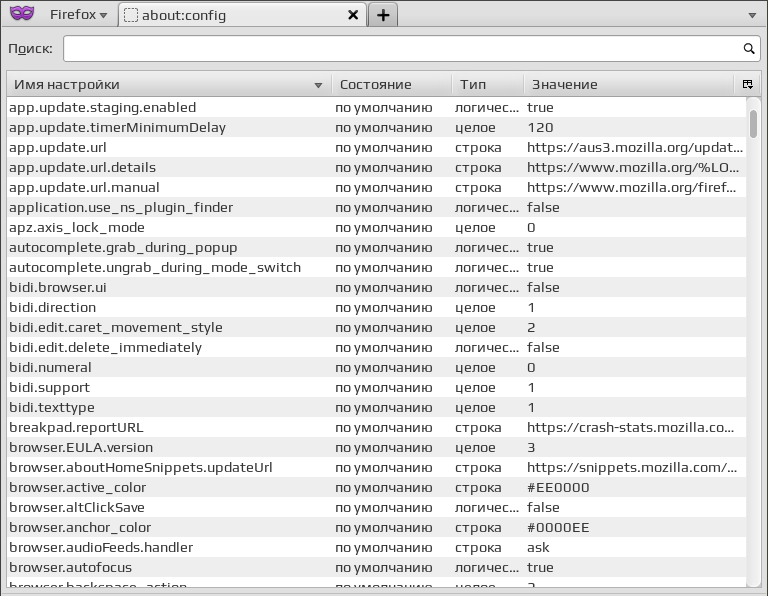The image size is (768, 596).
Task: Select browser.EULA.version preference
Action: click(x=377, y=448)
